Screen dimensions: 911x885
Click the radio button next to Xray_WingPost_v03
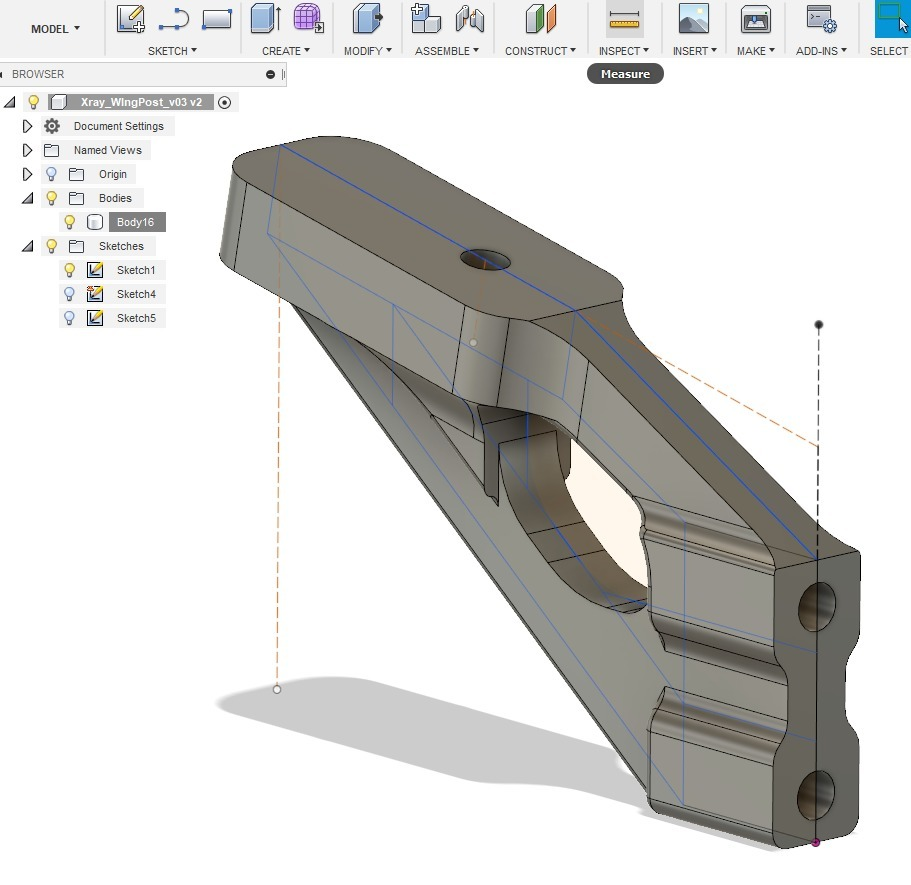coord(225,101)
